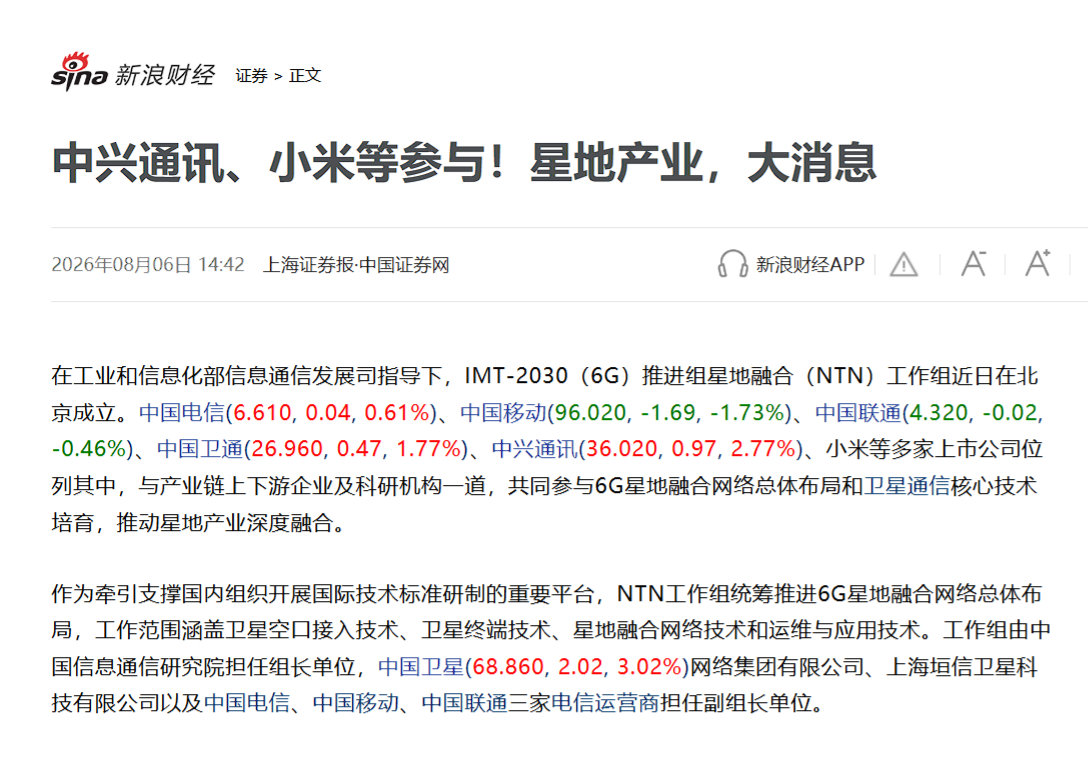Viewport: 1088px width, 757px height.
Task: Click the Sina logo
Action: pyautogui.click(x=79, y=71)
